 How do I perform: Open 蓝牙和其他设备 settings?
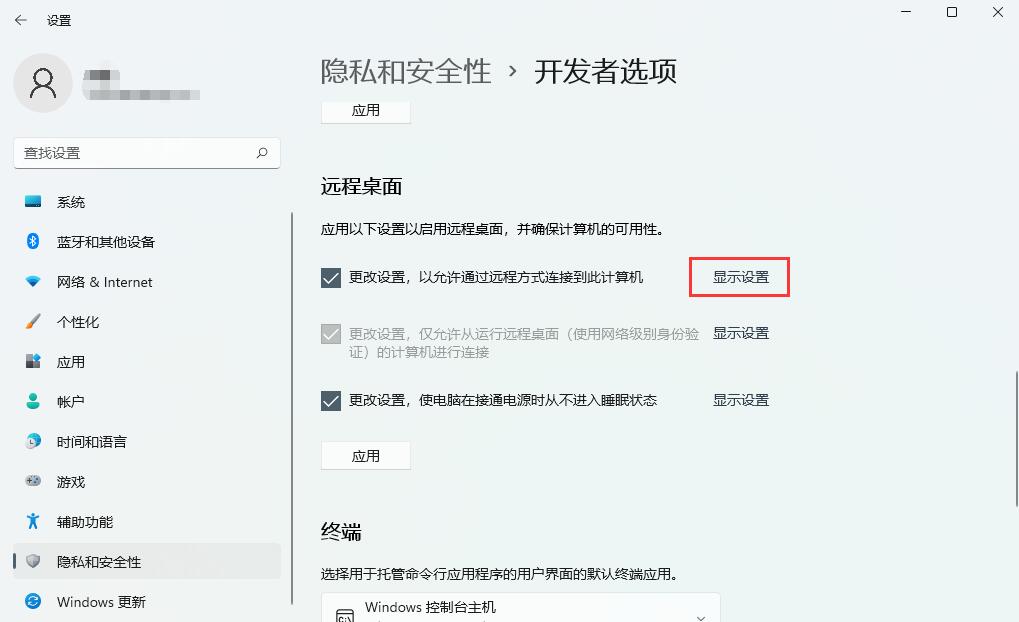tap(147, 242)
